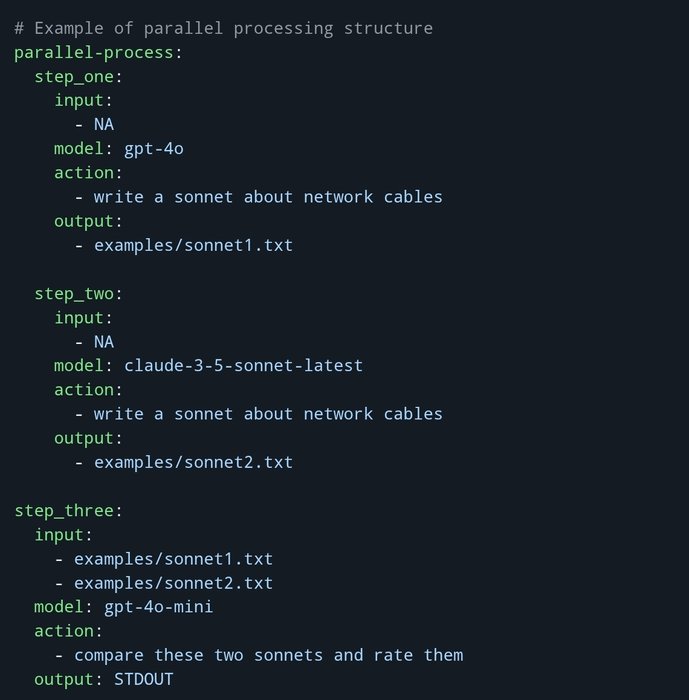The height and width of the screenshot is (700, 689).
Task: Click examples/sonnet2.txt under step_two output
Action: [193, 462]
